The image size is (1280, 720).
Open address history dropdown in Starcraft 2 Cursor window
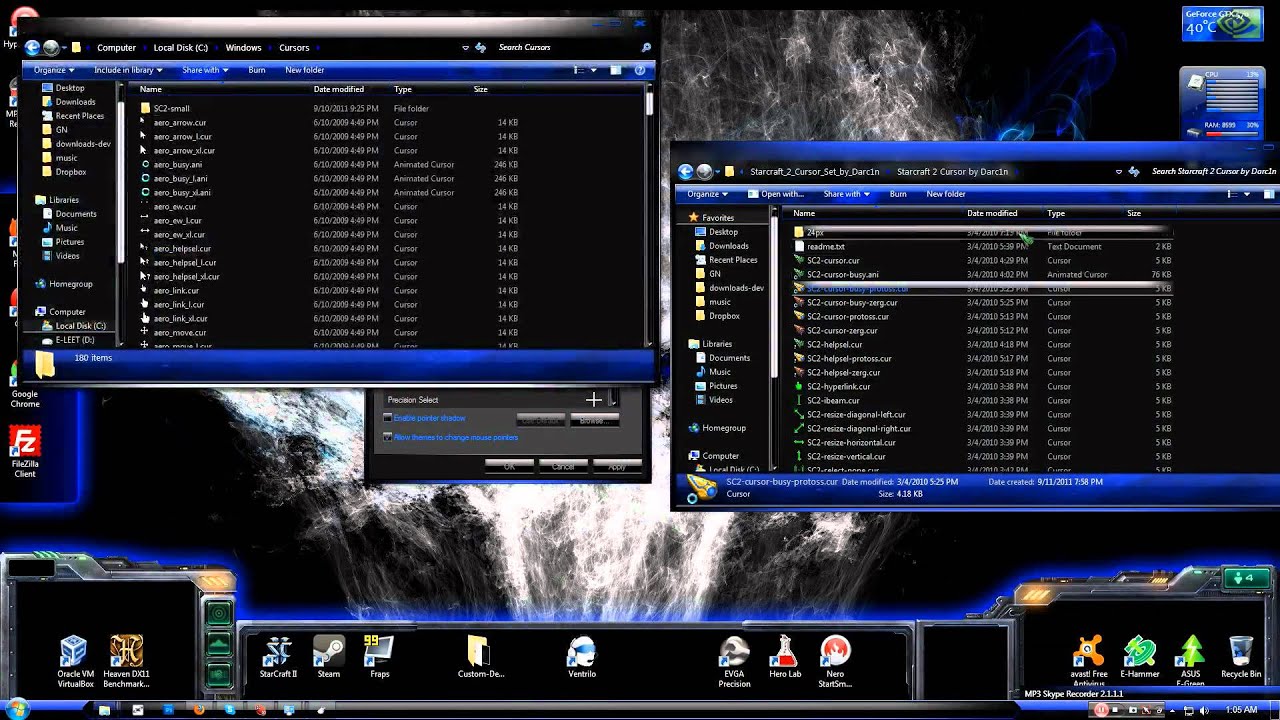1118,171
